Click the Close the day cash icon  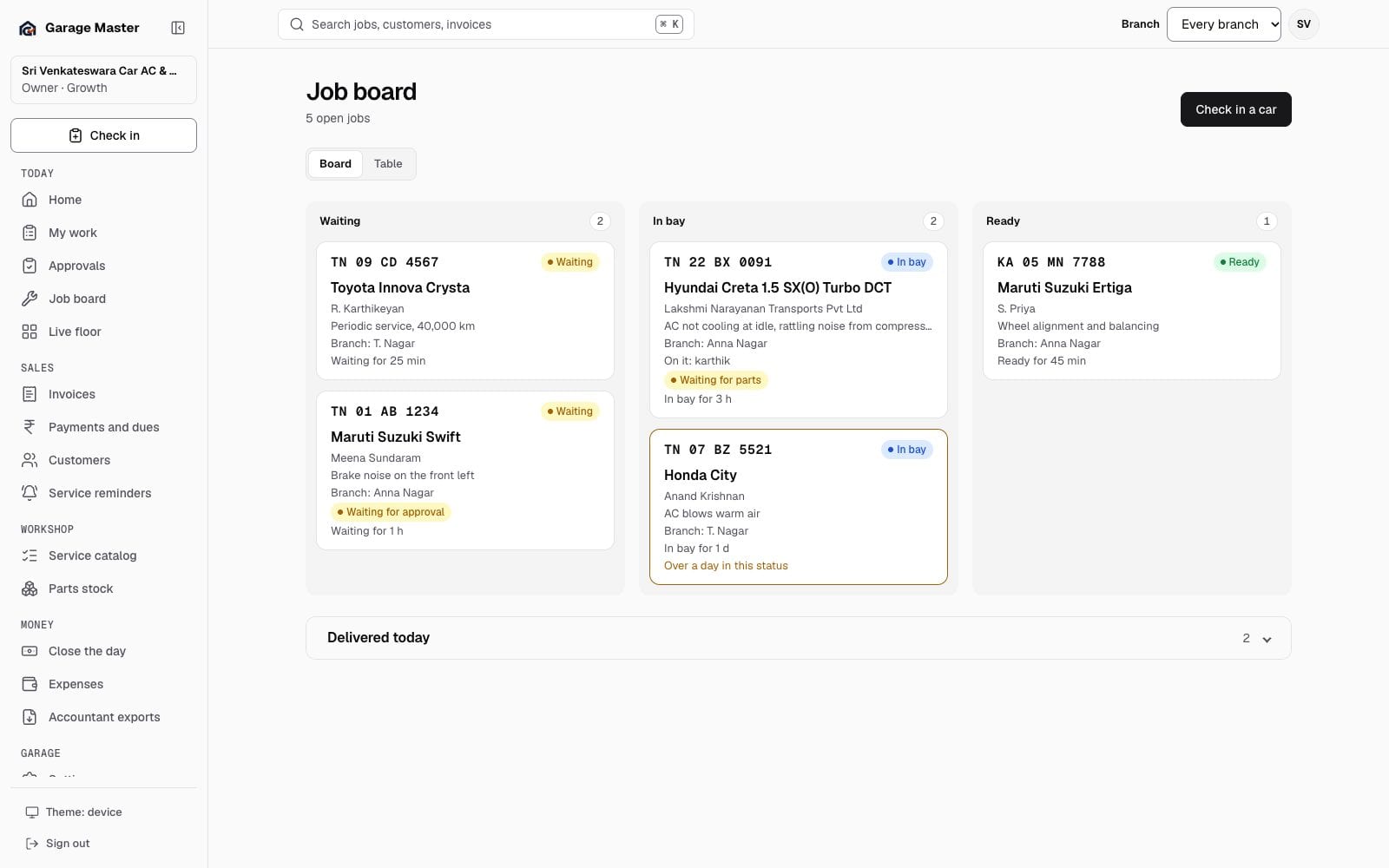tap(30, 651)
